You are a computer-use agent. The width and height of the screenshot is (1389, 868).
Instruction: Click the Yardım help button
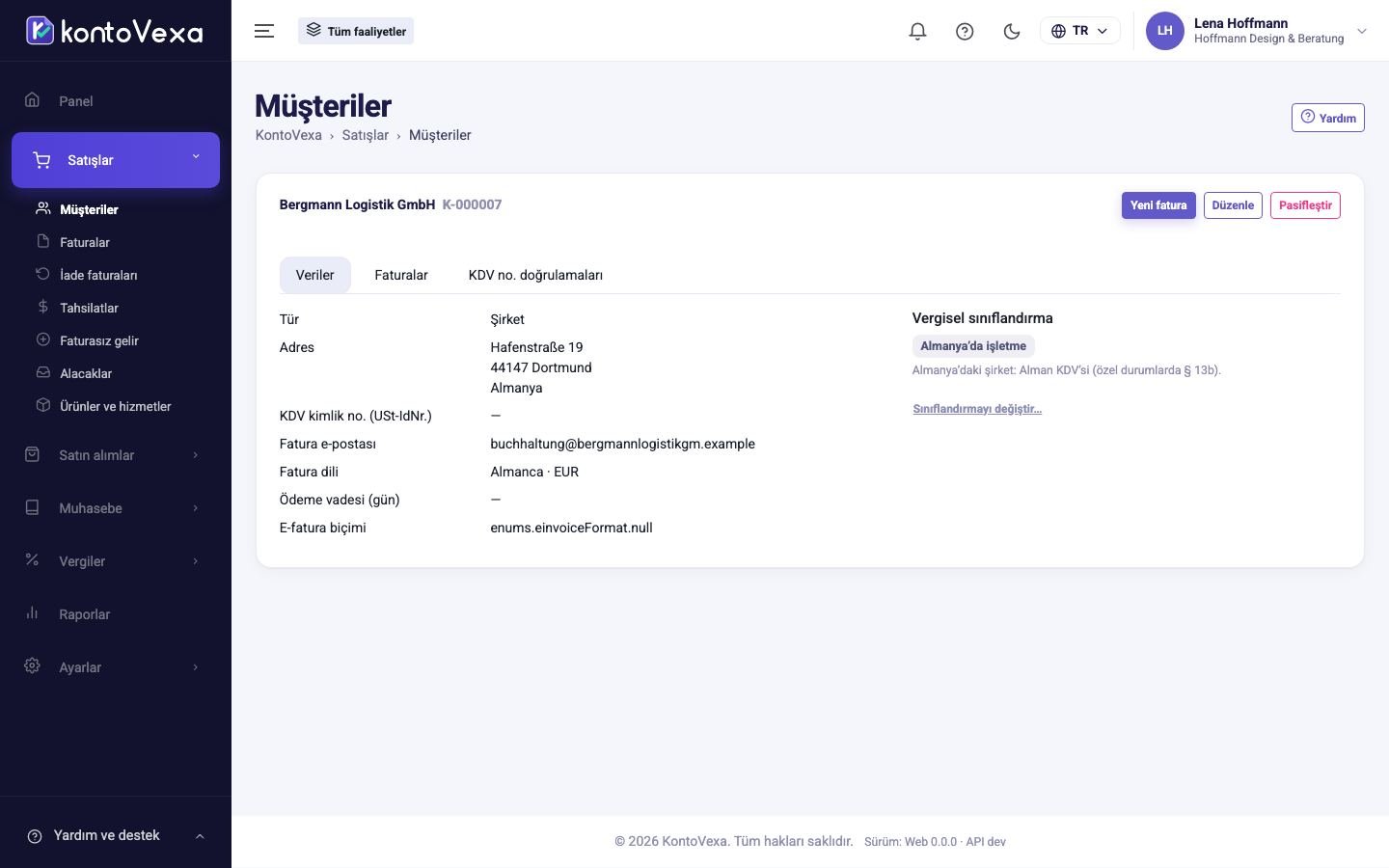tap(1327, 118)
